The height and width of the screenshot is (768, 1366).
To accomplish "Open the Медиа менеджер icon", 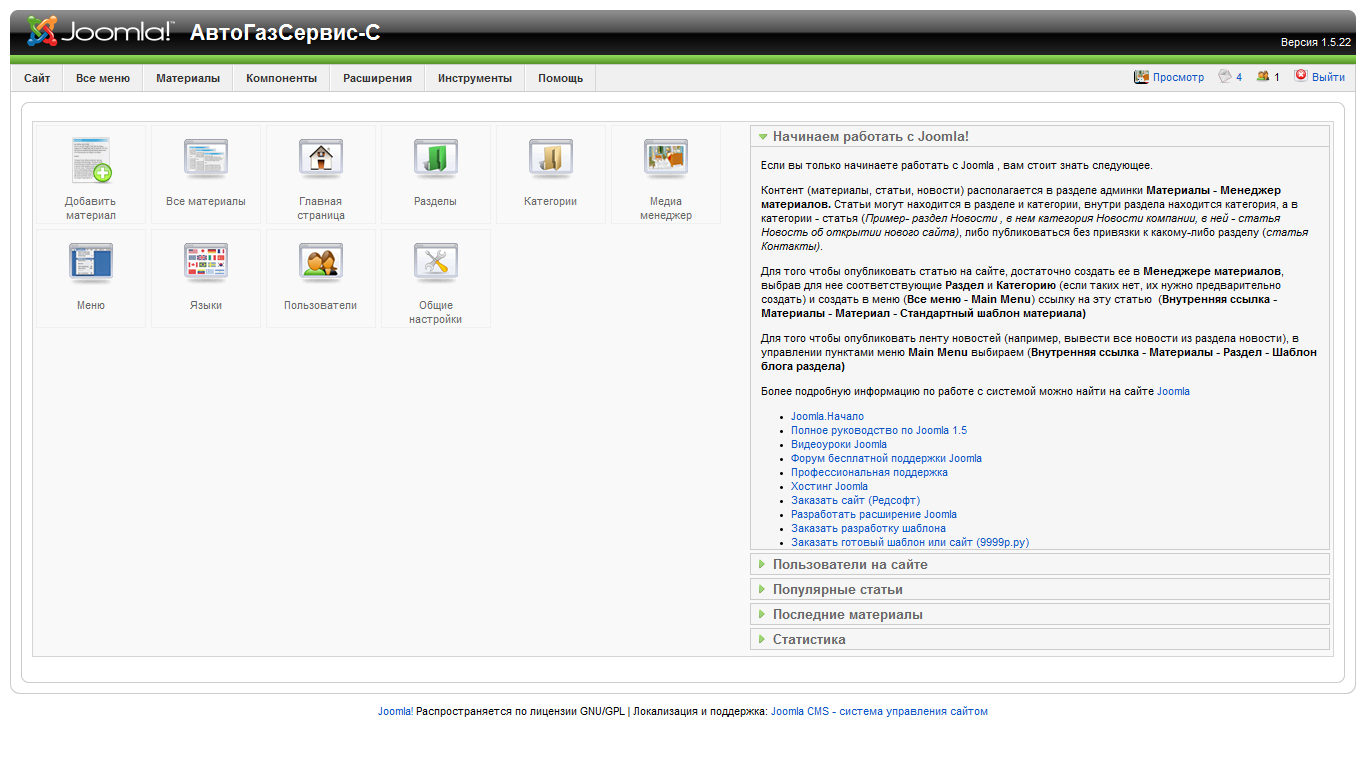I will click(666, 158).
